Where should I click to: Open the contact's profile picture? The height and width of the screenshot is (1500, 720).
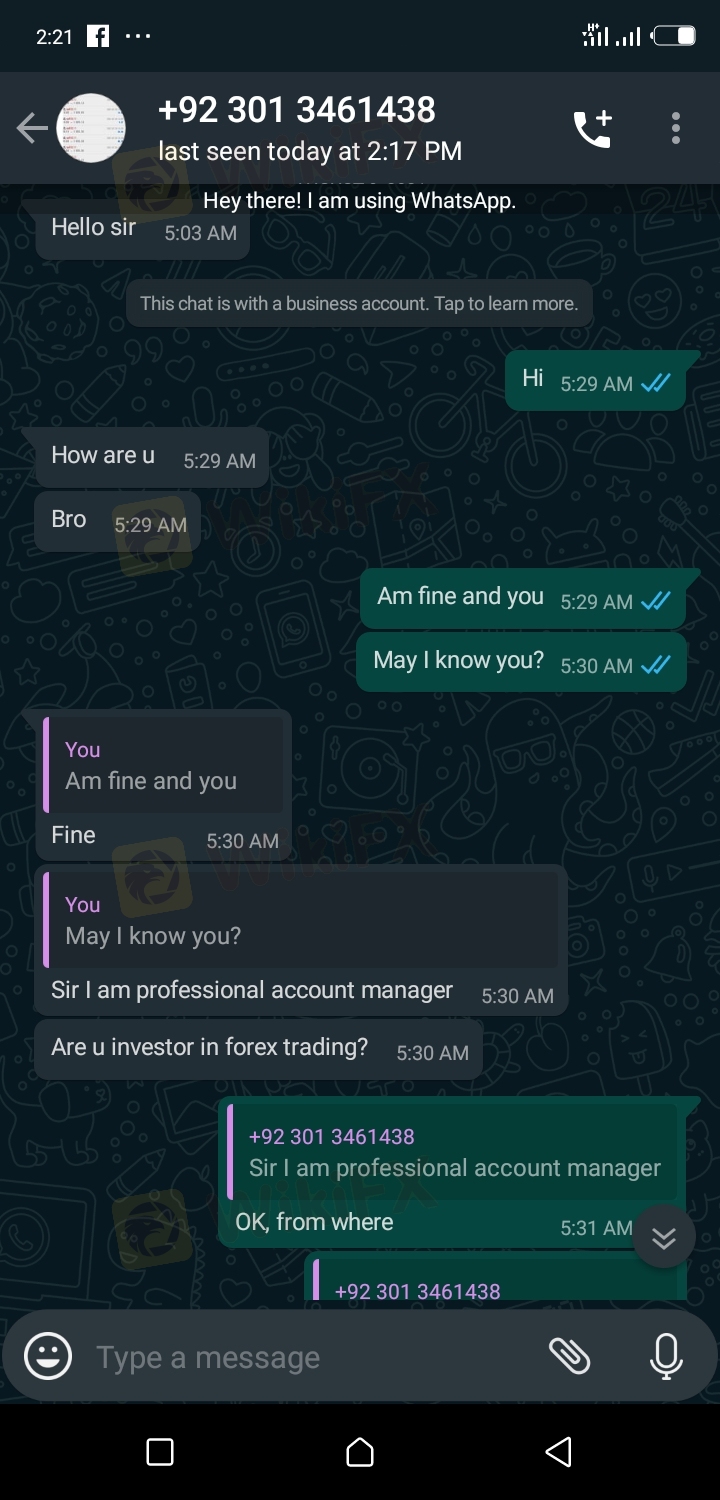pyautogui.click(x=91, y=129)
